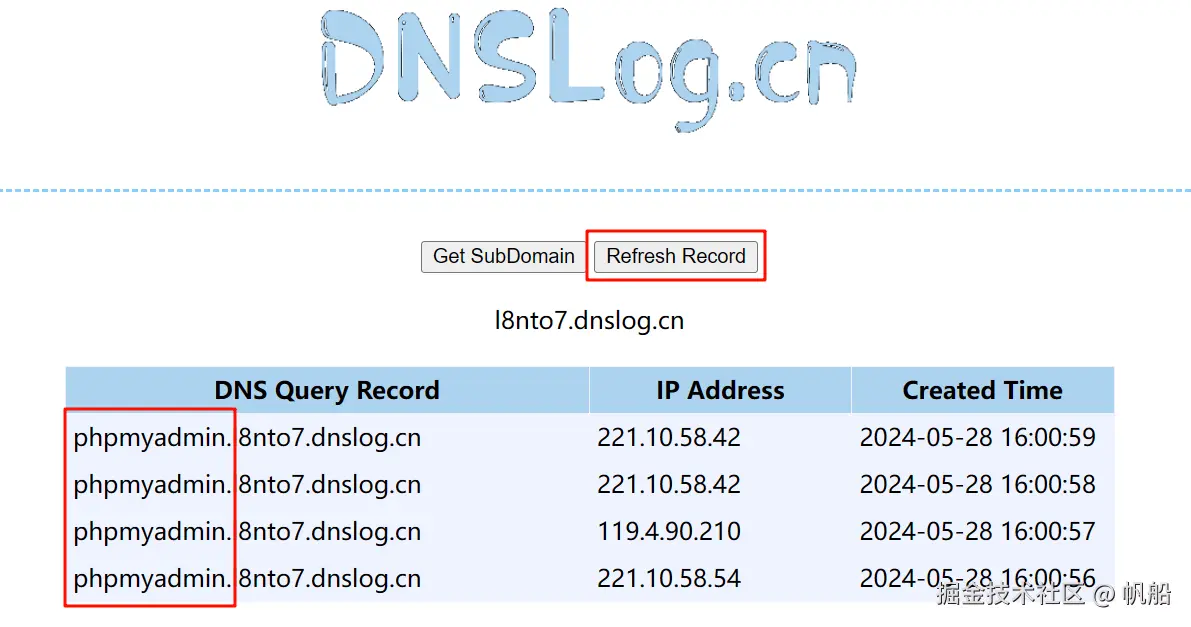1191x627 pixels.
Task: Click IP 221.10.58.42 in the 16:00:59 row
Action: click(669, 437)
